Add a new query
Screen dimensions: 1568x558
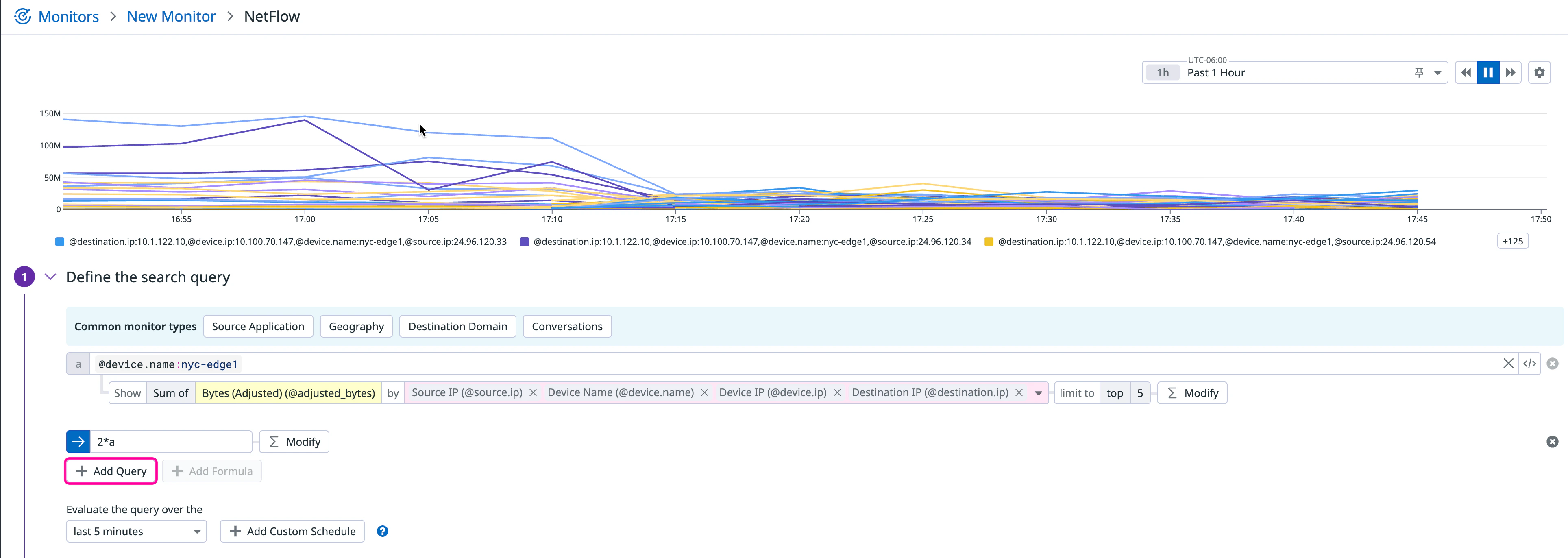click(111, 471)
